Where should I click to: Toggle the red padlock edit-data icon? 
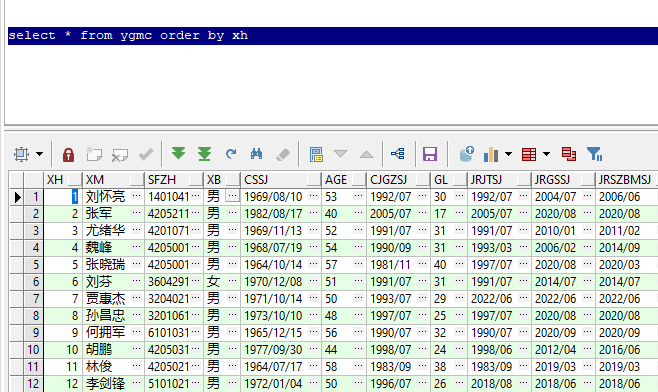[x=68, y=154]
